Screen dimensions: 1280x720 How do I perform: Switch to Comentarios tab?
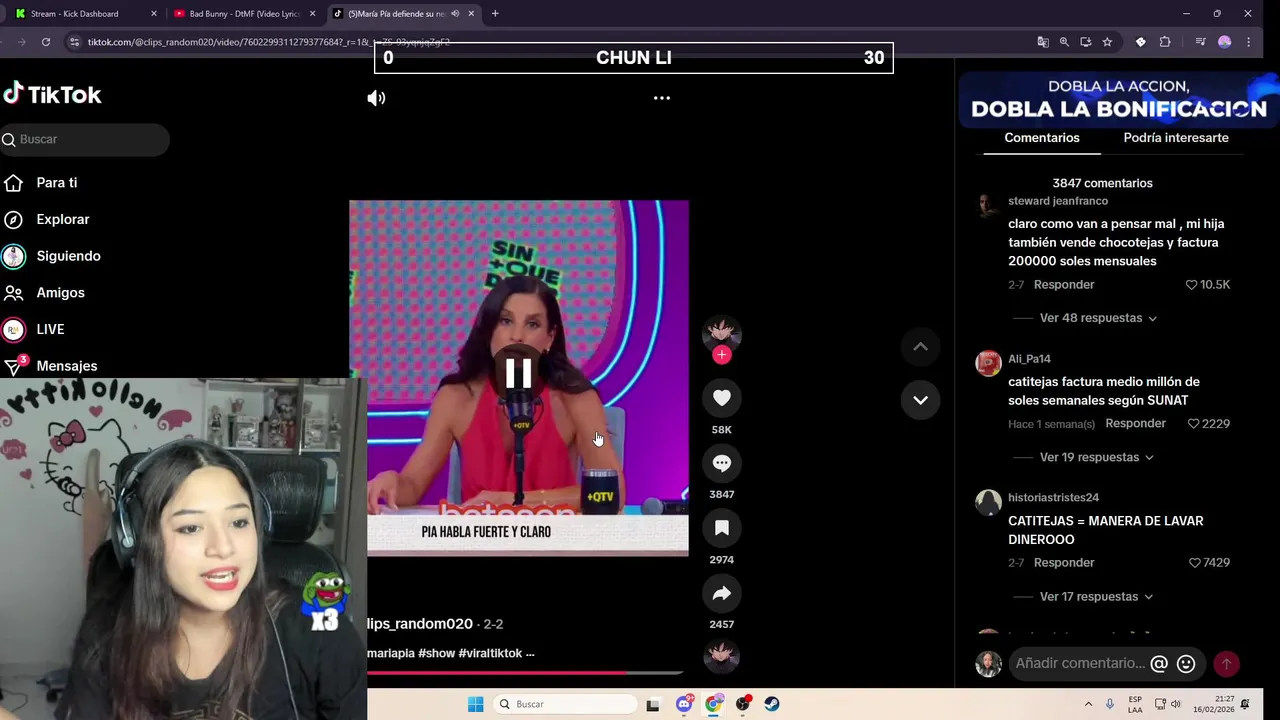[x=1042, y=138]
